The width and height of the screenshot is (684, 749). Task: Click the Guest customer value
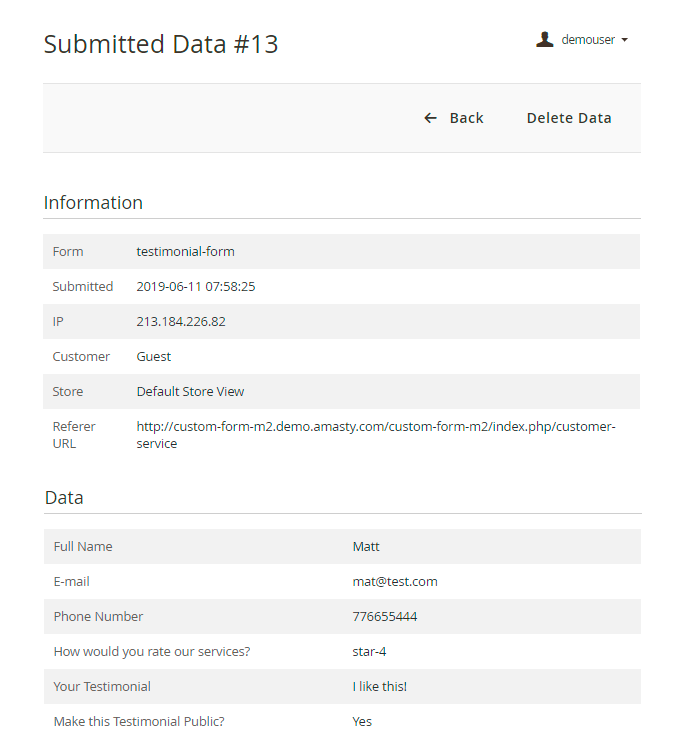tap(154, 357)
